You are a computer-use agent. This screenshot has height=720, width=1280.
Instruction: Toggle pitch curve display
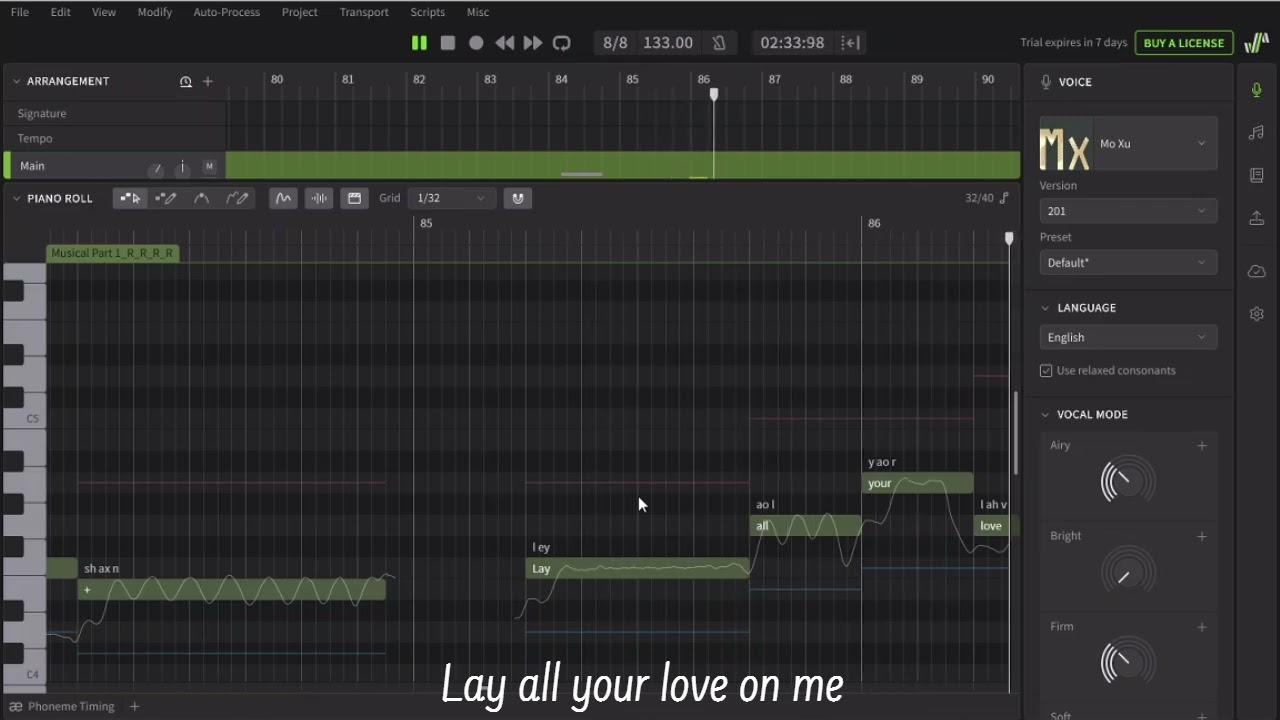pyautogui.click(x=283, y=198)
